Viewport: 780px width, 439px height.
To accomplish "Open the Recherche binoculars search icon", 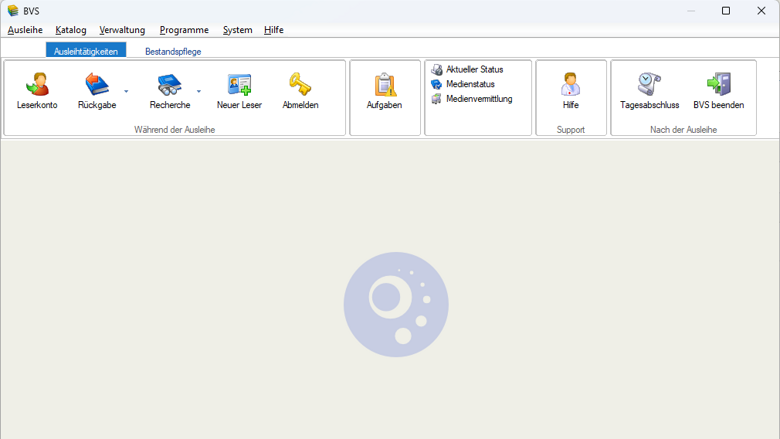I will click(x=170, y=84).
